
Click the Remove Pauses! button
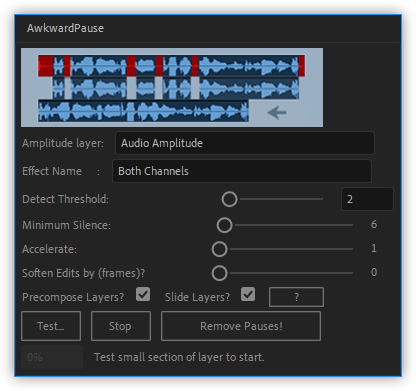(x=241, y=326)
